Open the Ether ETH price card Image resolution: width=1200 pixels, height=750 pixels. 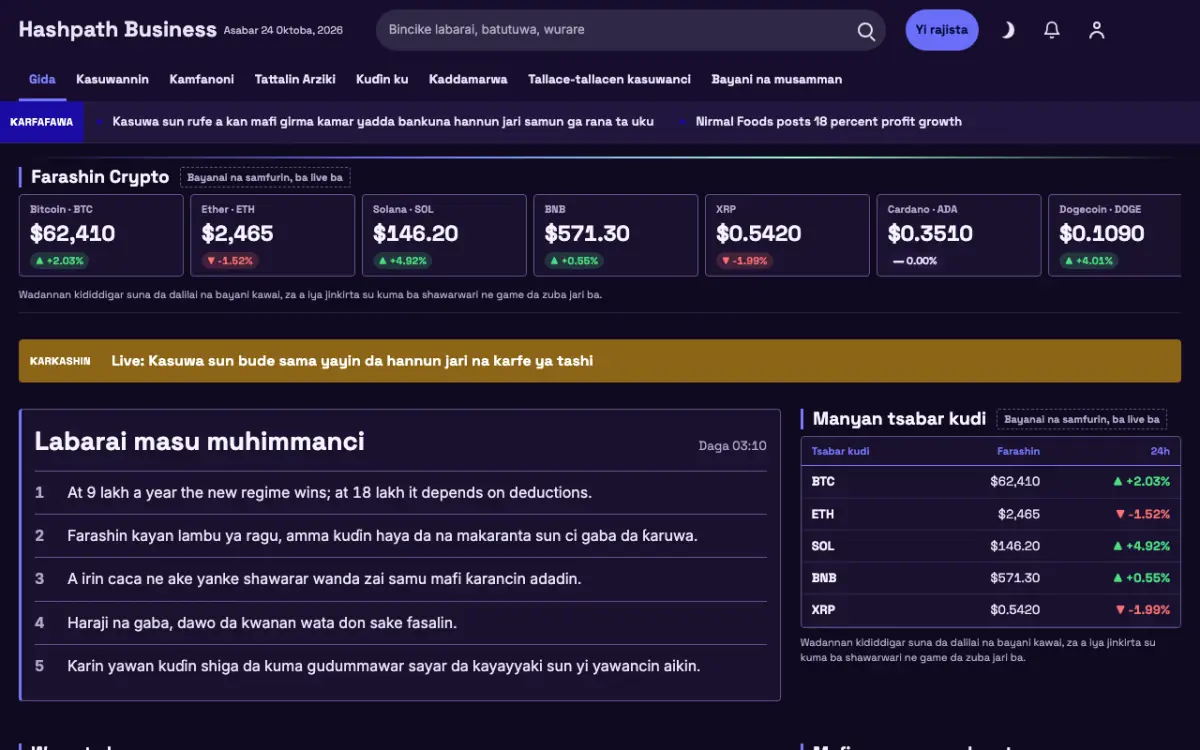(273, 235)
